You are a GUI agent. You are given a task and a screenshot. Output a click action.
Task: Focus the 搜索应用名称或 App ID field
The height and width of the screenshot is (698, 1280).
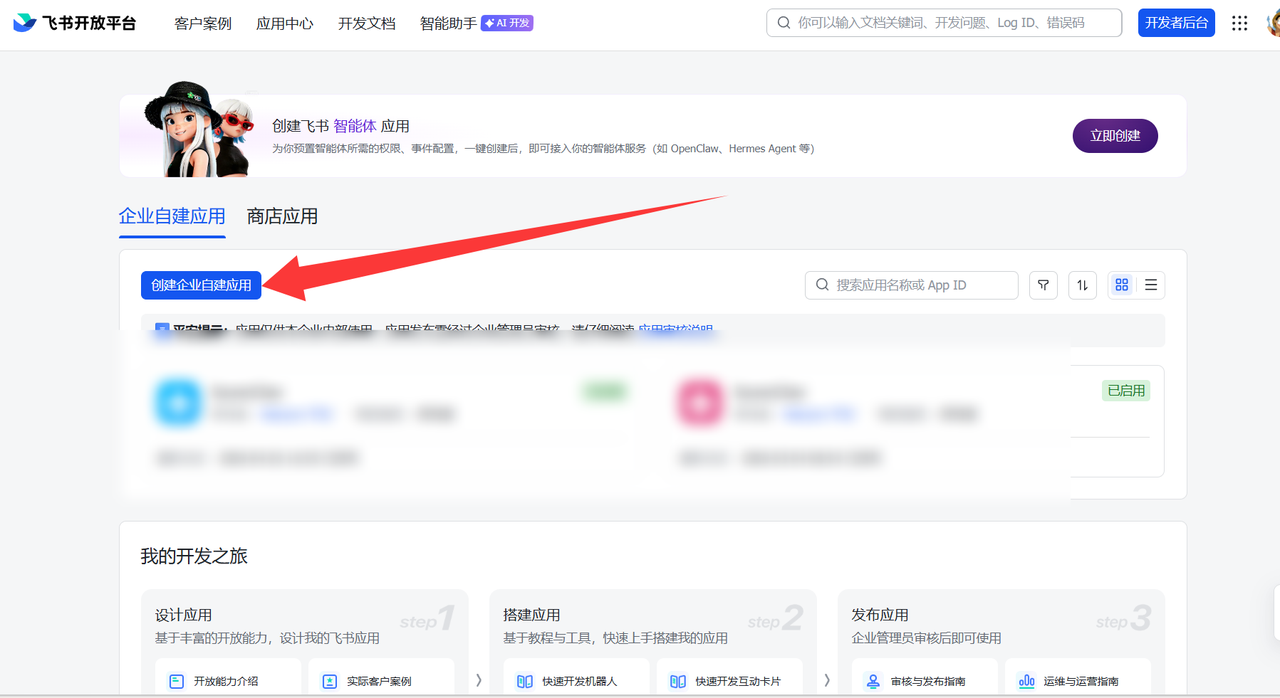(x=911, y=285)
